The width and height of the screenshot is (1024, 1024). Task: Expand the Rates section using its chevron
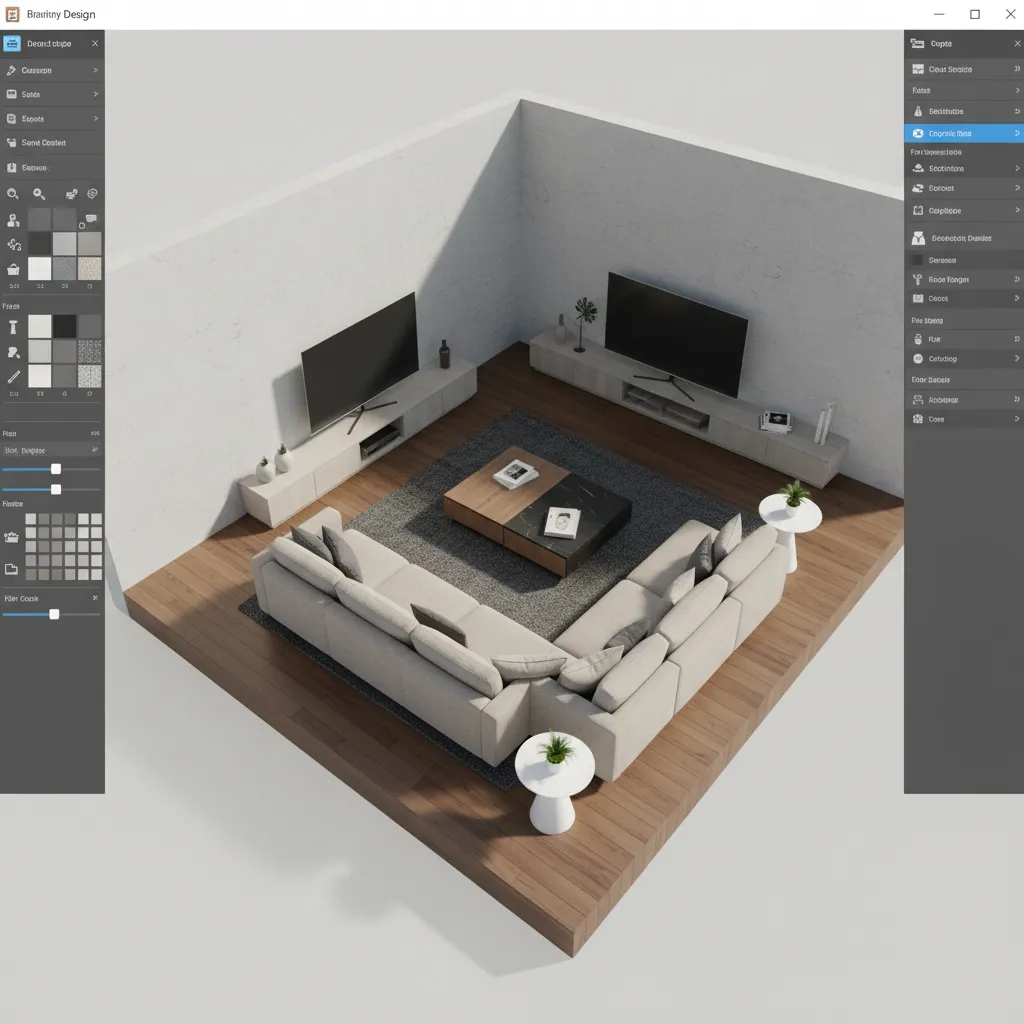click(1016, 90)
